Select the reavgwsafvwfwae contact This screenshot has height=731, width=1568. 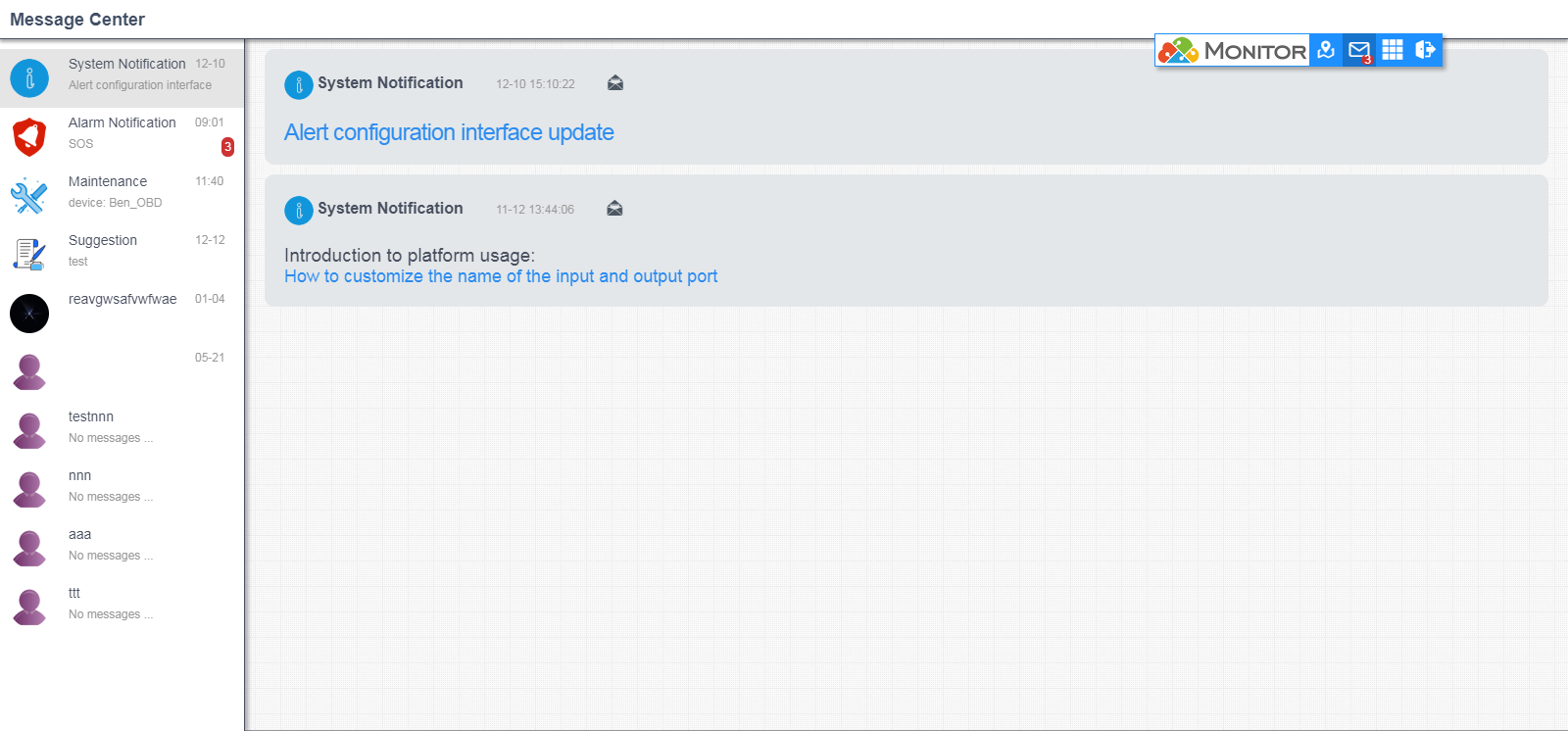[x=122, y=300]
